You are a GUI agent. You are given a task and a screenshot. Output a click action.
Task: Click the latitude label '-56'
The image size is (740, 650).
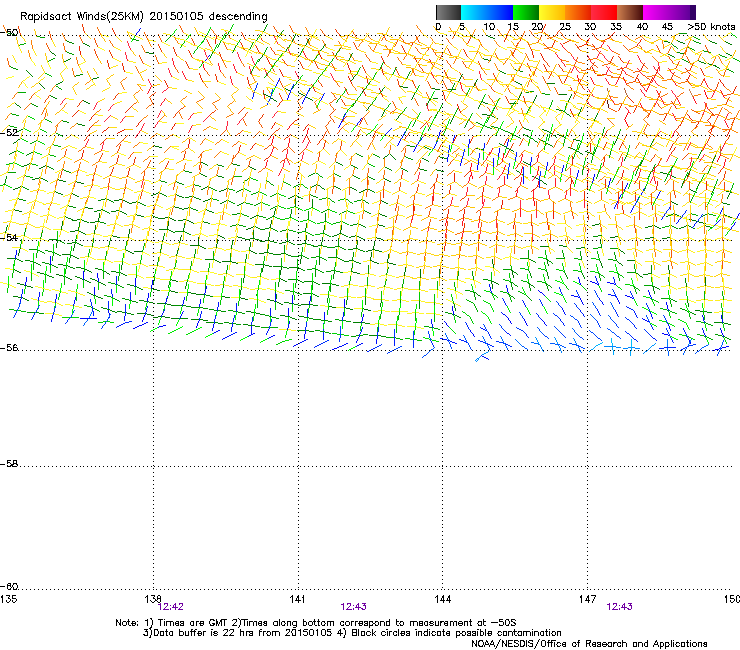(9, 348)
